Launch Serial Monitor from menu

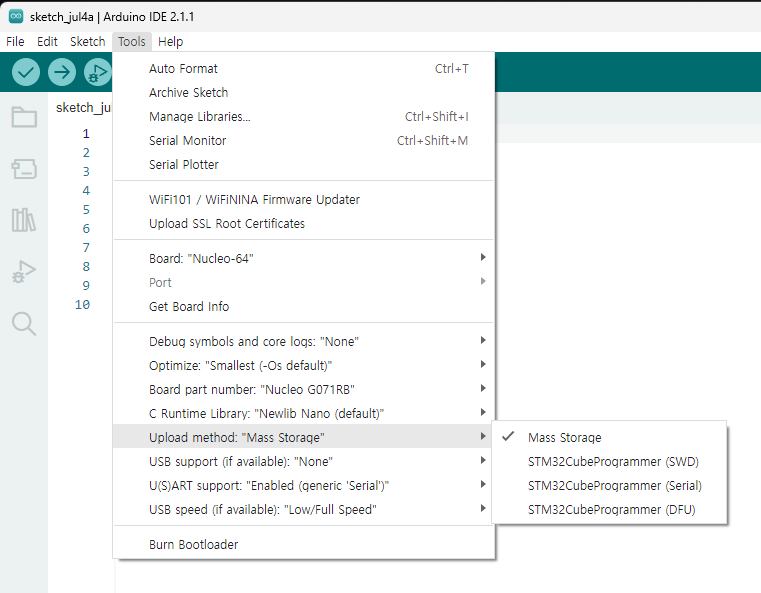tap(304, 140)
